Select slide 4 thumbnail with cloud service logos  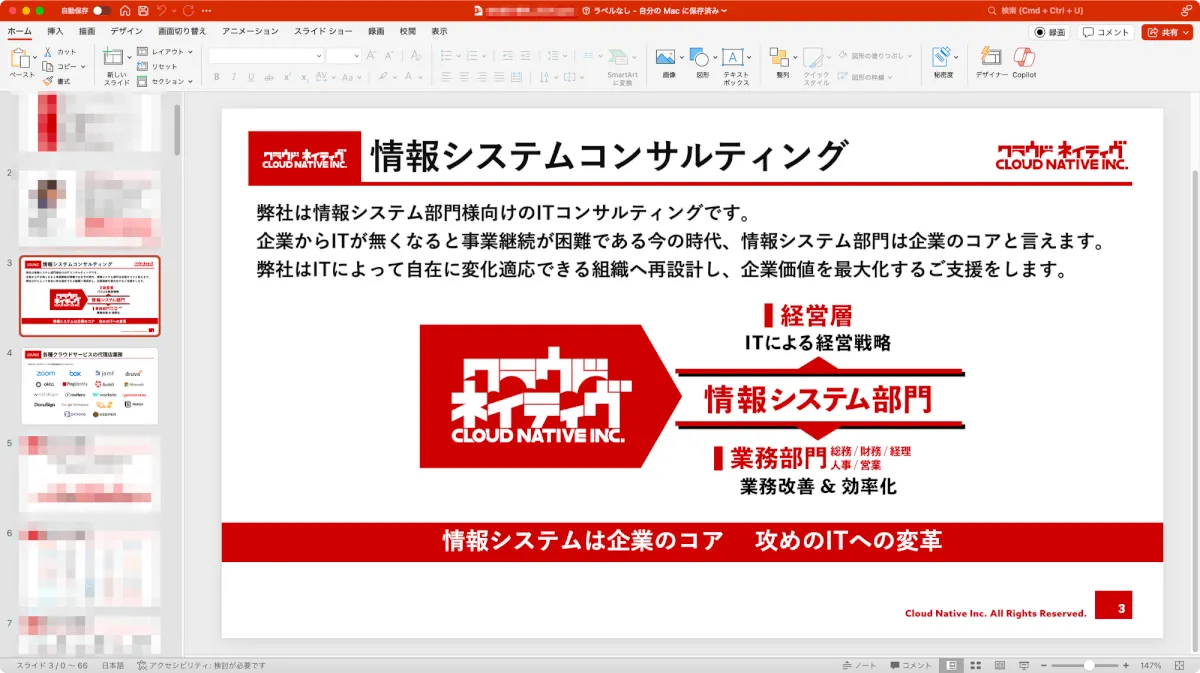(x=89, y=385)
